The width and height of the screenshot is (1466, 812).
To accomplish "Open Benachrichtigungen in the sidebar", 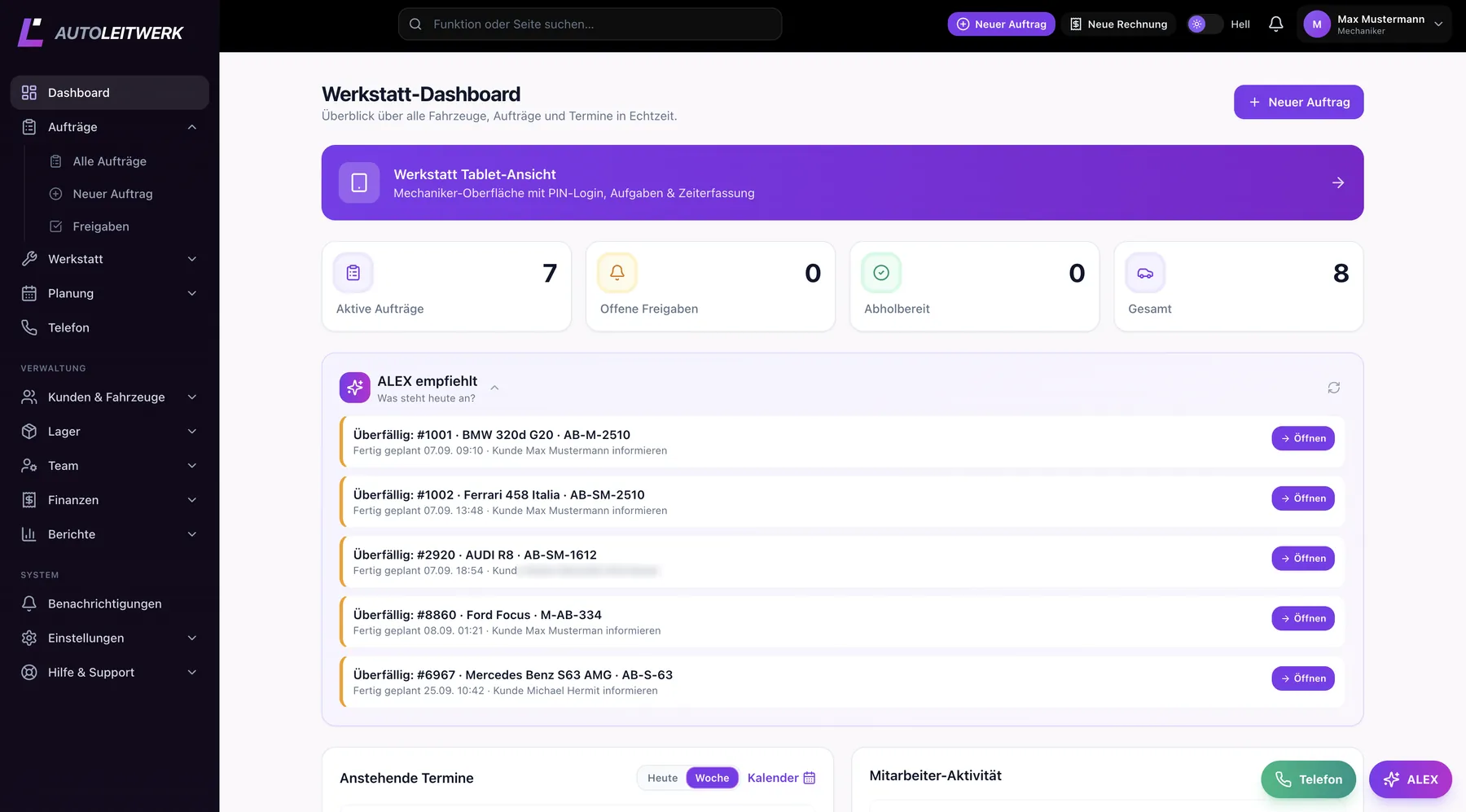I will pyautogui.click(x=109, y=604).
